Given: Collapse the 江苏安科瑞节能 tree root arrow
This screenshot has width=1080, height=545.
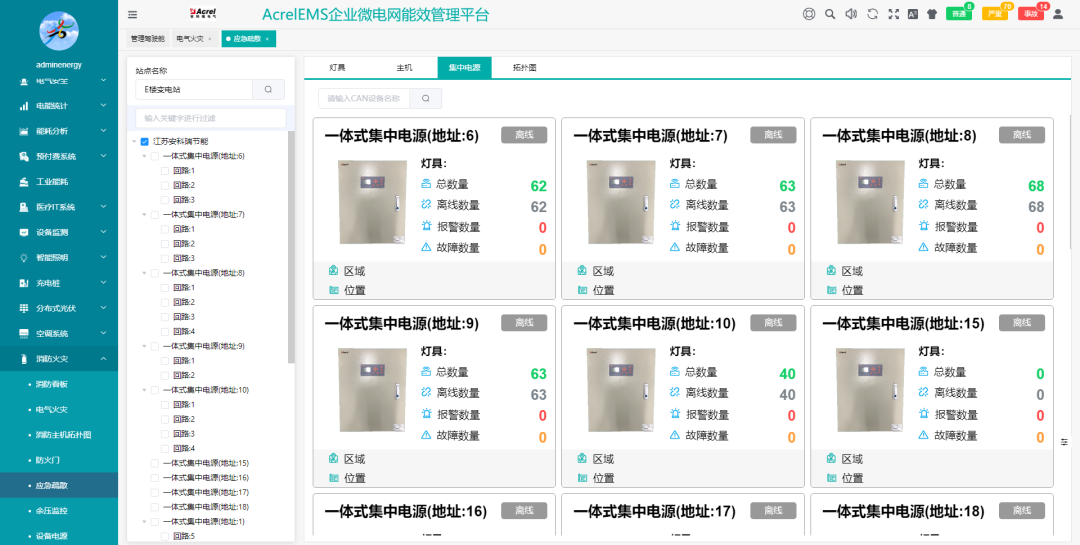Looking at the screenshot, I should (x=134, y=141).
